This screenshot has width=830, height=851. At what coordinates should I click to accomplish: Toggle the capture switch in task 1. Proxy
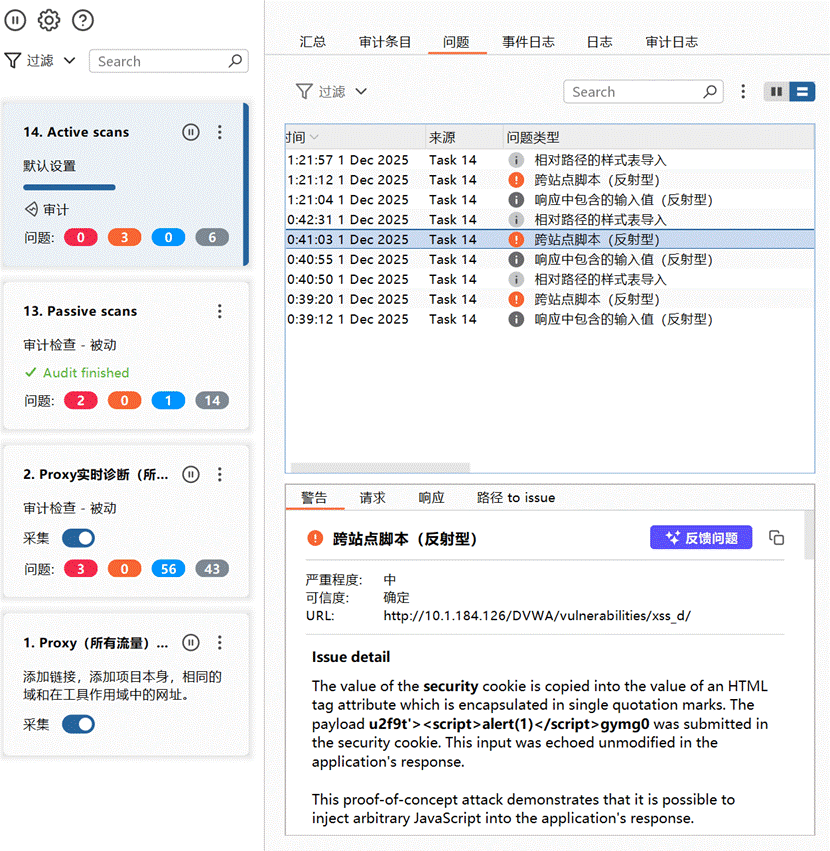click(x=78, y=724)
